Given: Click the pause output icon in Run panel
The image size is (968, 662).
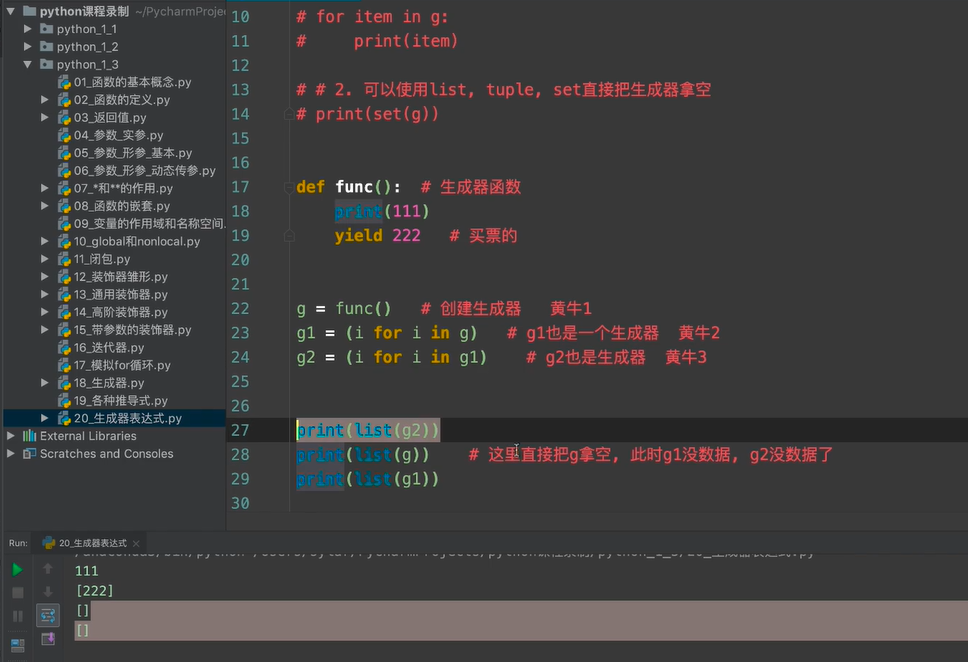Looking at the screenshot, I should click(x=17, y=616).
